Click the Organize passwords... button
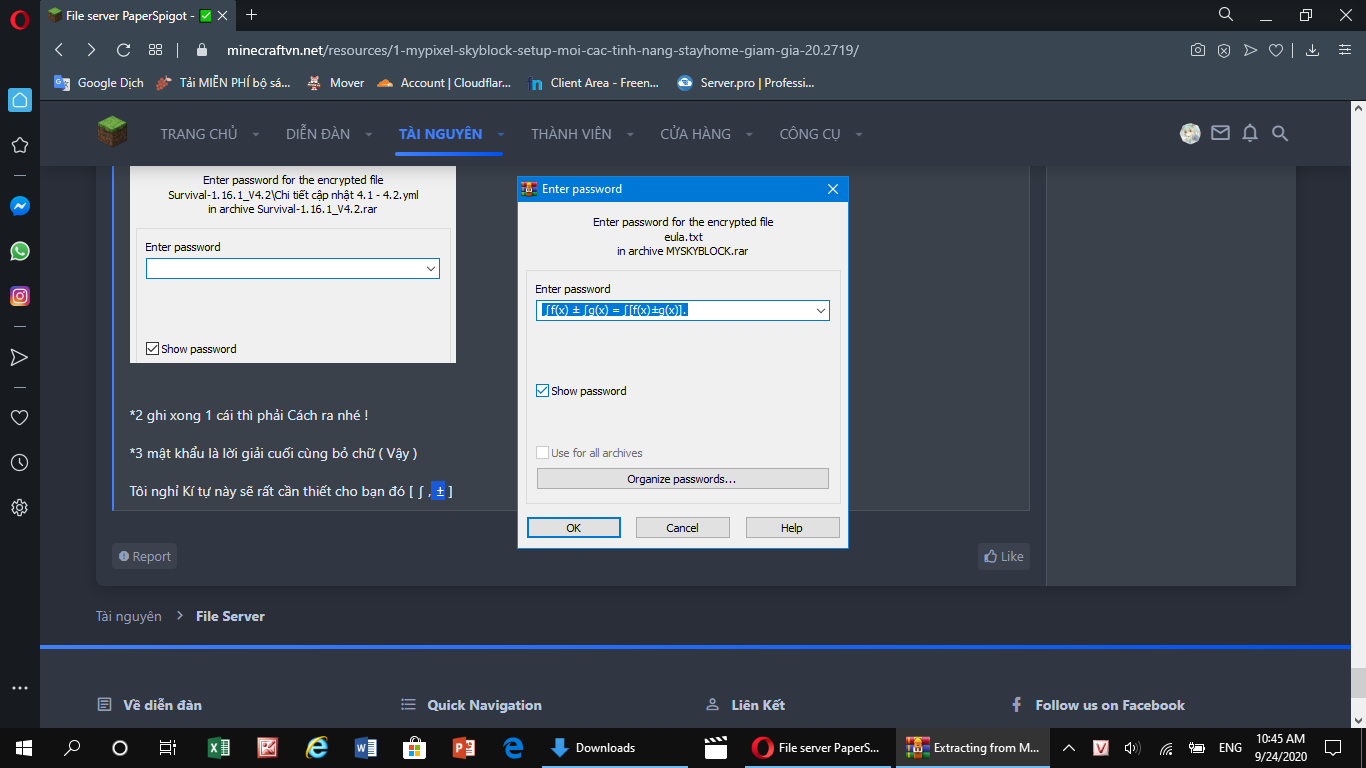Image resolution: width=1366 pixels, height=768 pixels. click(x=682, y=479)
